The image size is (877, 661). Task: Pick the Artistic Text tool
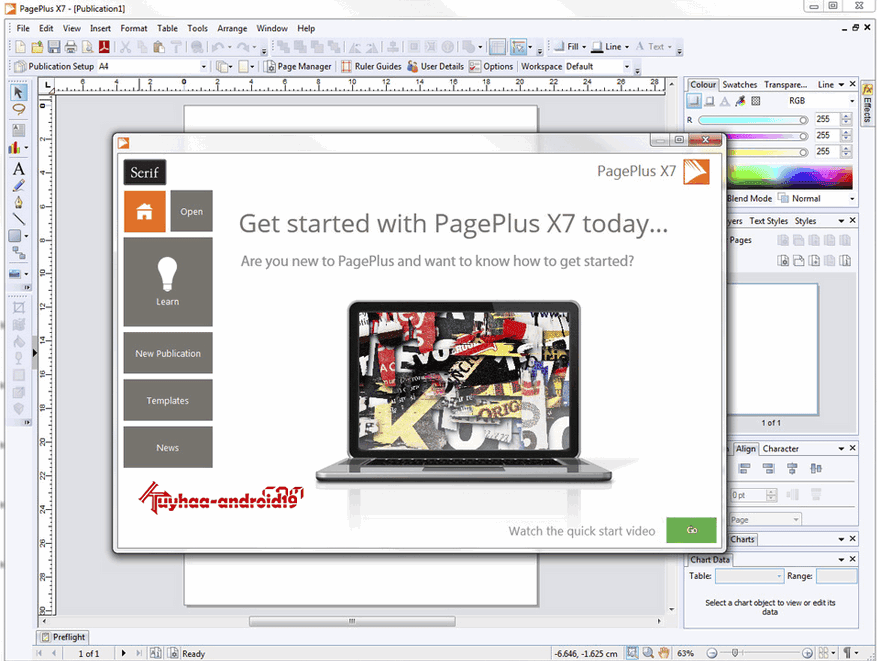pyautogui.click(x=18, y=168)
